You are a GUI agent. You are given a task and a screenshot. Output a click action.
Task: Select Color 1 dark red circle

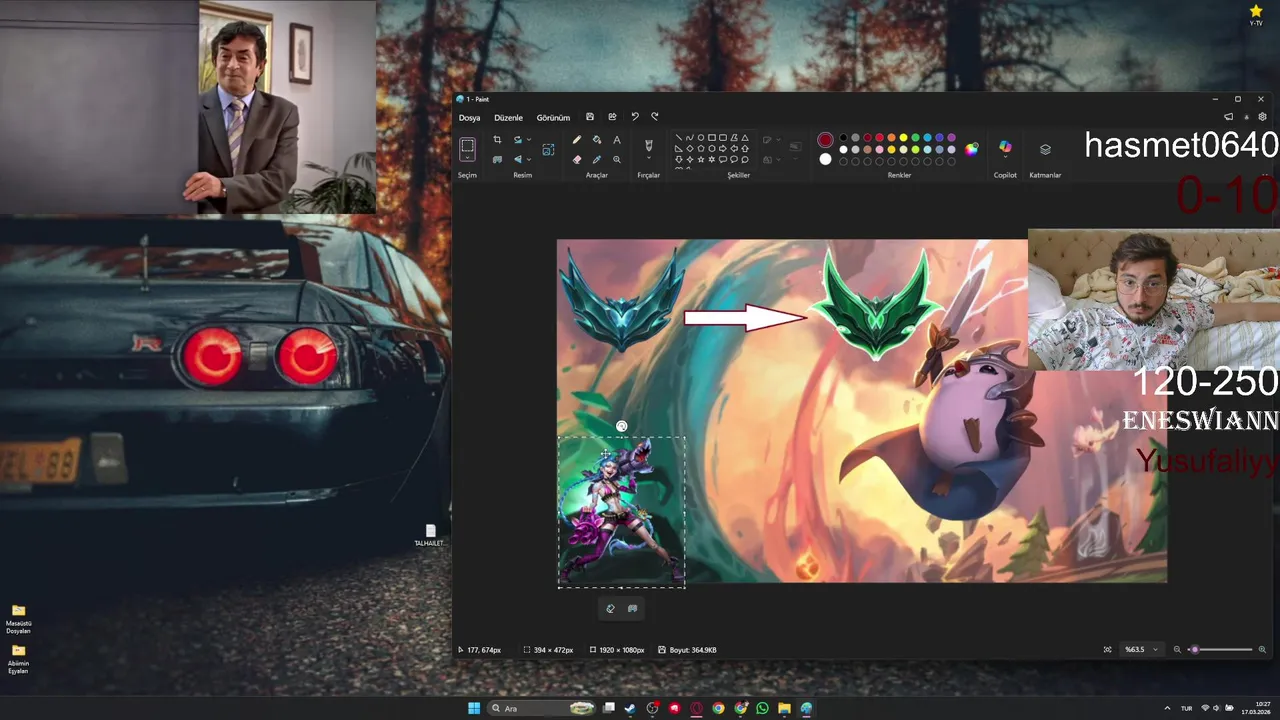(x=825, y=140)
